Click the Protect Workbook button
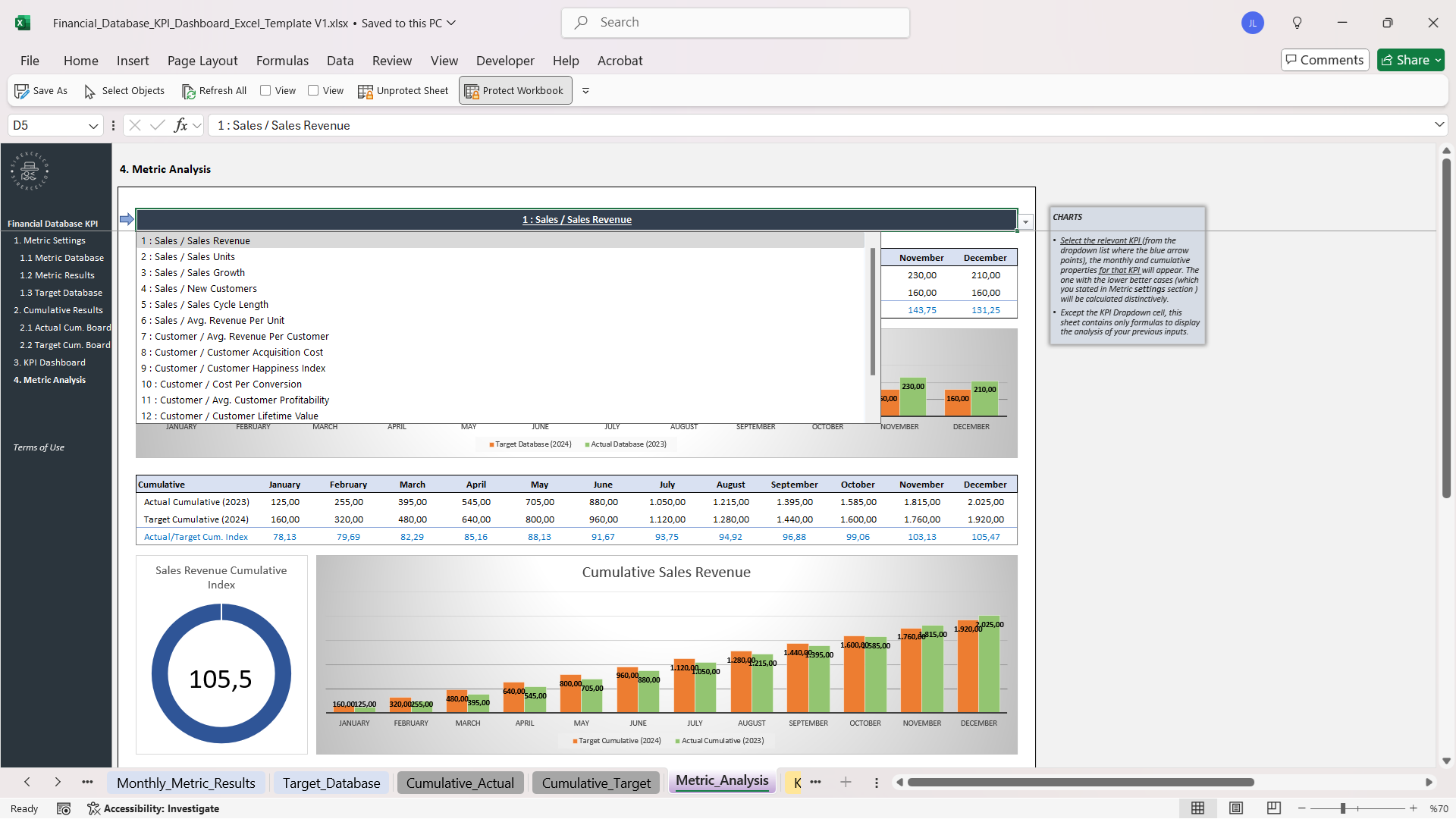The image size is (1456, 819). pyautogui.click(x=515, y=91)
